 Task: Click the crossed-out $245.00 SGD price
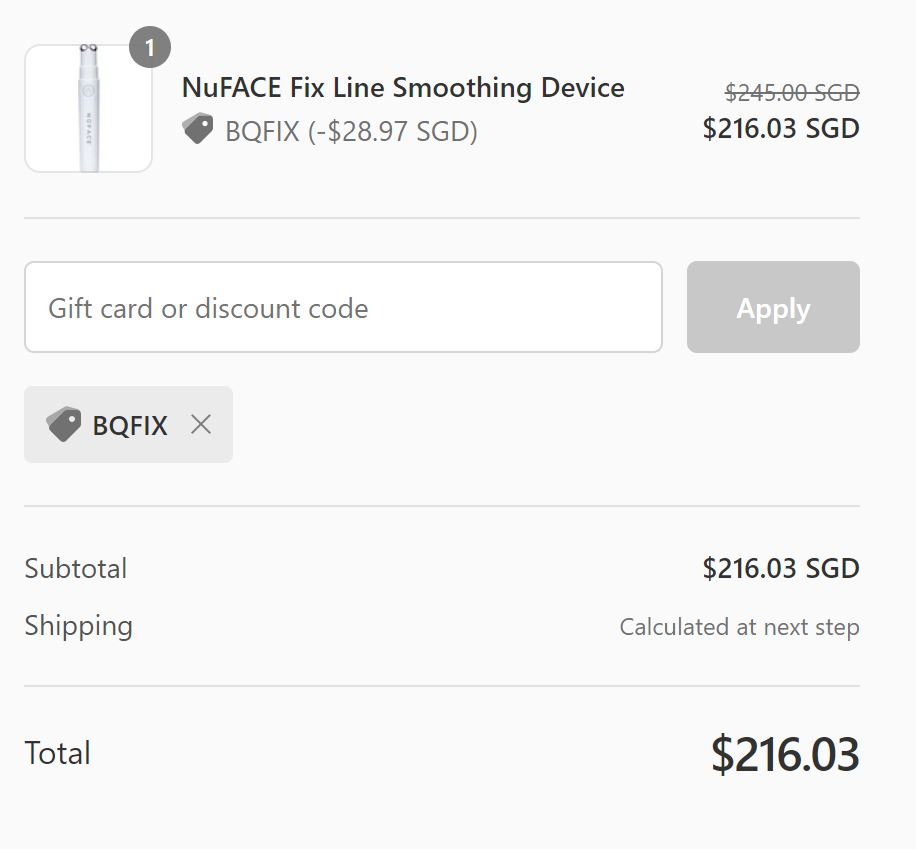(792, 93)
